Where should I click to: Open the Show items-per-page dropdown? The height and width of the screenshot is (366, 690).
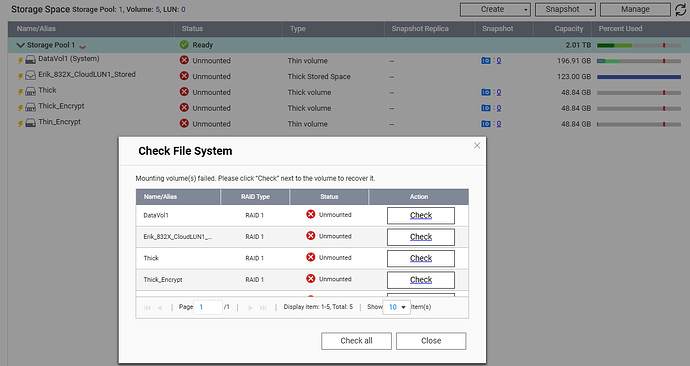396,307
